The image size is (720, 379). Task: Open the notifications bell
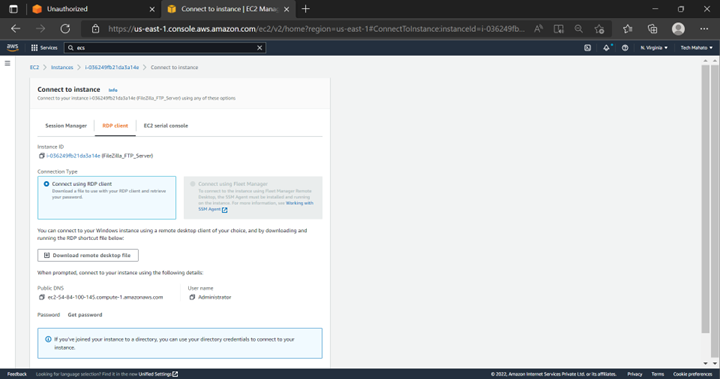606,48
